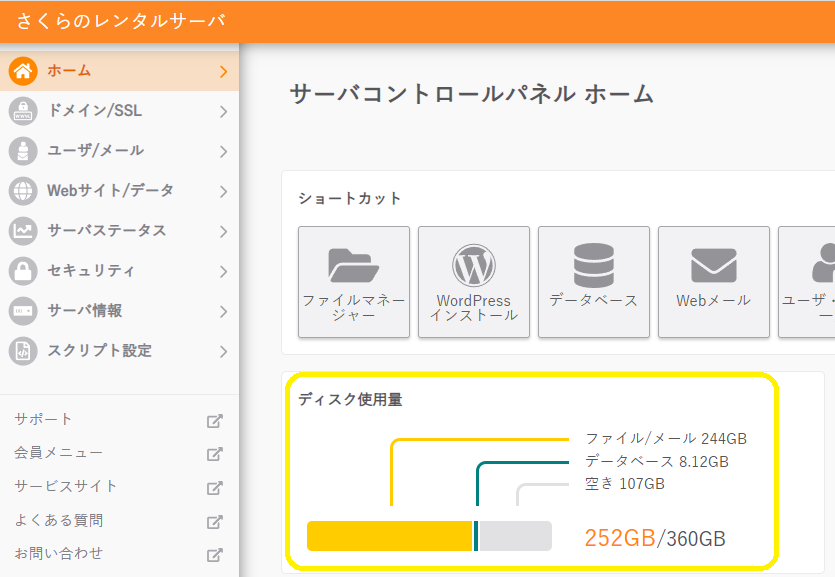Expand the スクリプト設定 chevron arrow
Screen dimensions: 835x577
point(224,351)
